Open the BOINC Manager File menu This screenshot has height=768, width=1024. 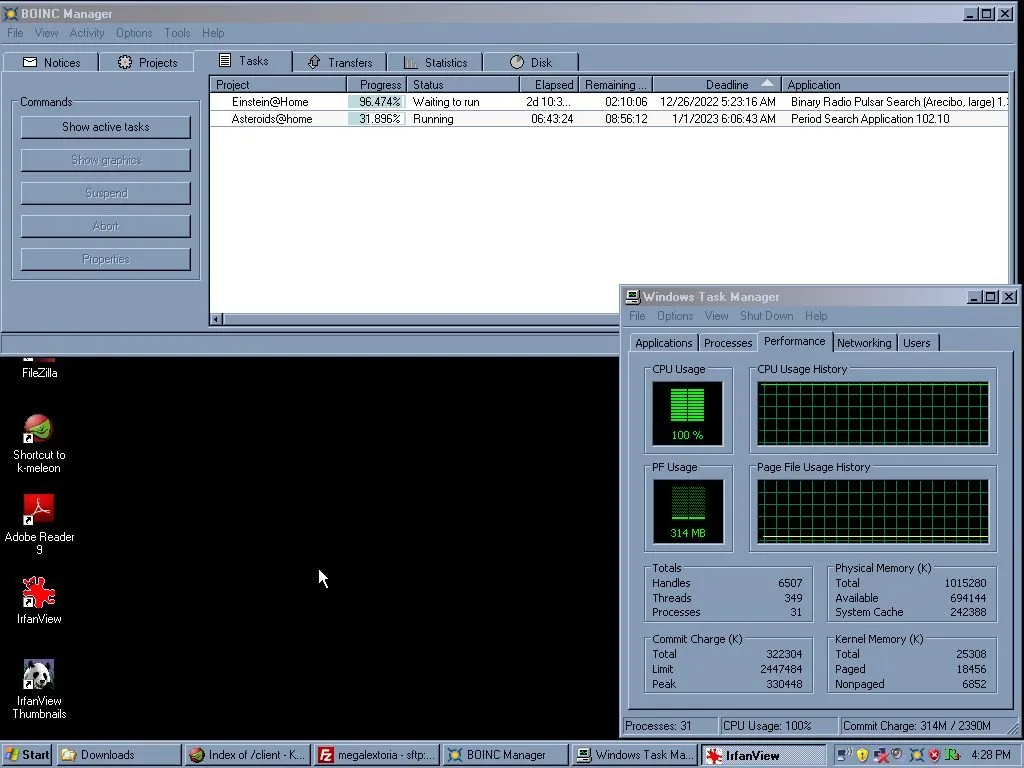coord(15,33)
